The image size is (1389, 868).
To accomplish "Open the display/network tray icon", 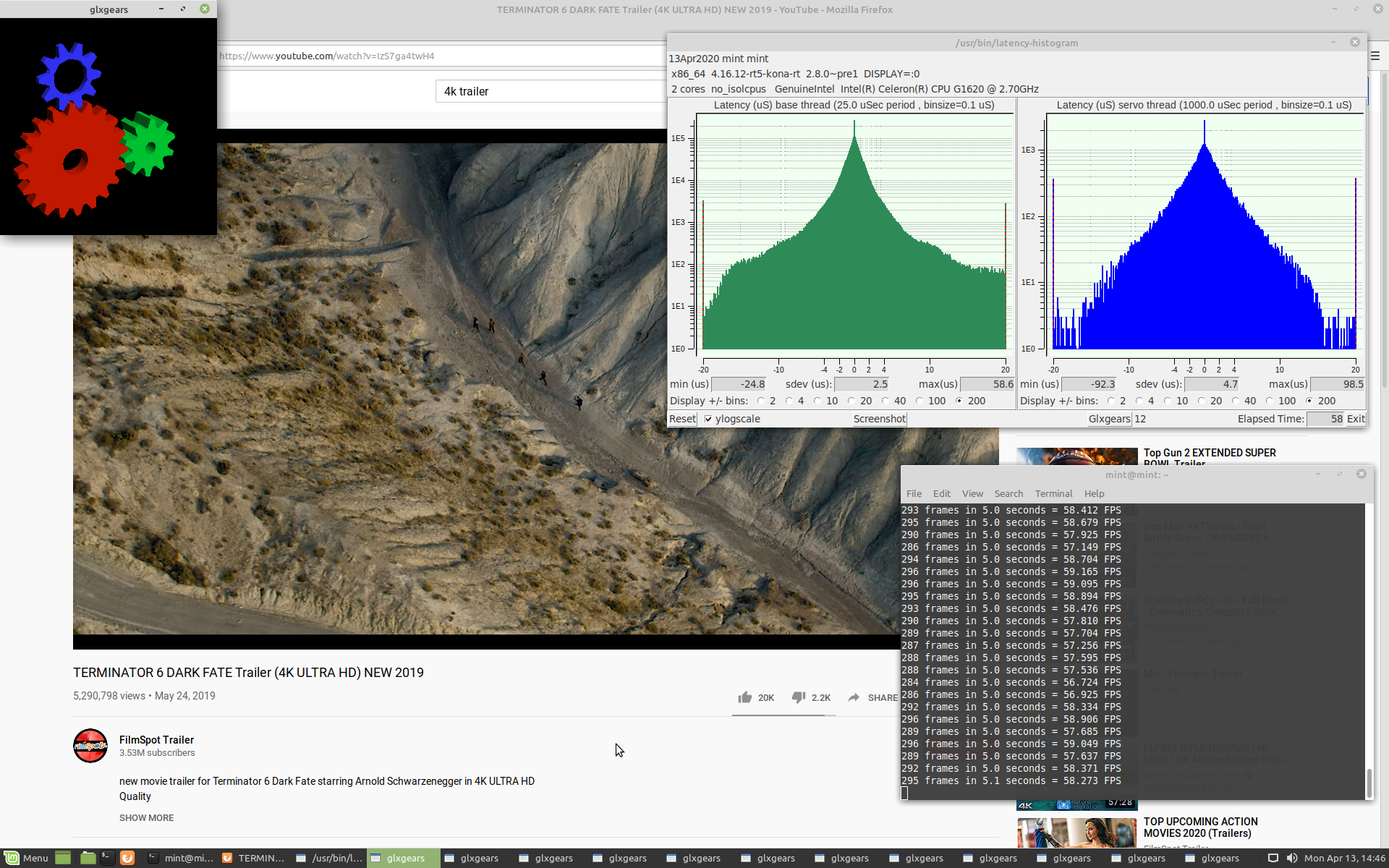I will pyautogui.click(x=1273, y=858).
